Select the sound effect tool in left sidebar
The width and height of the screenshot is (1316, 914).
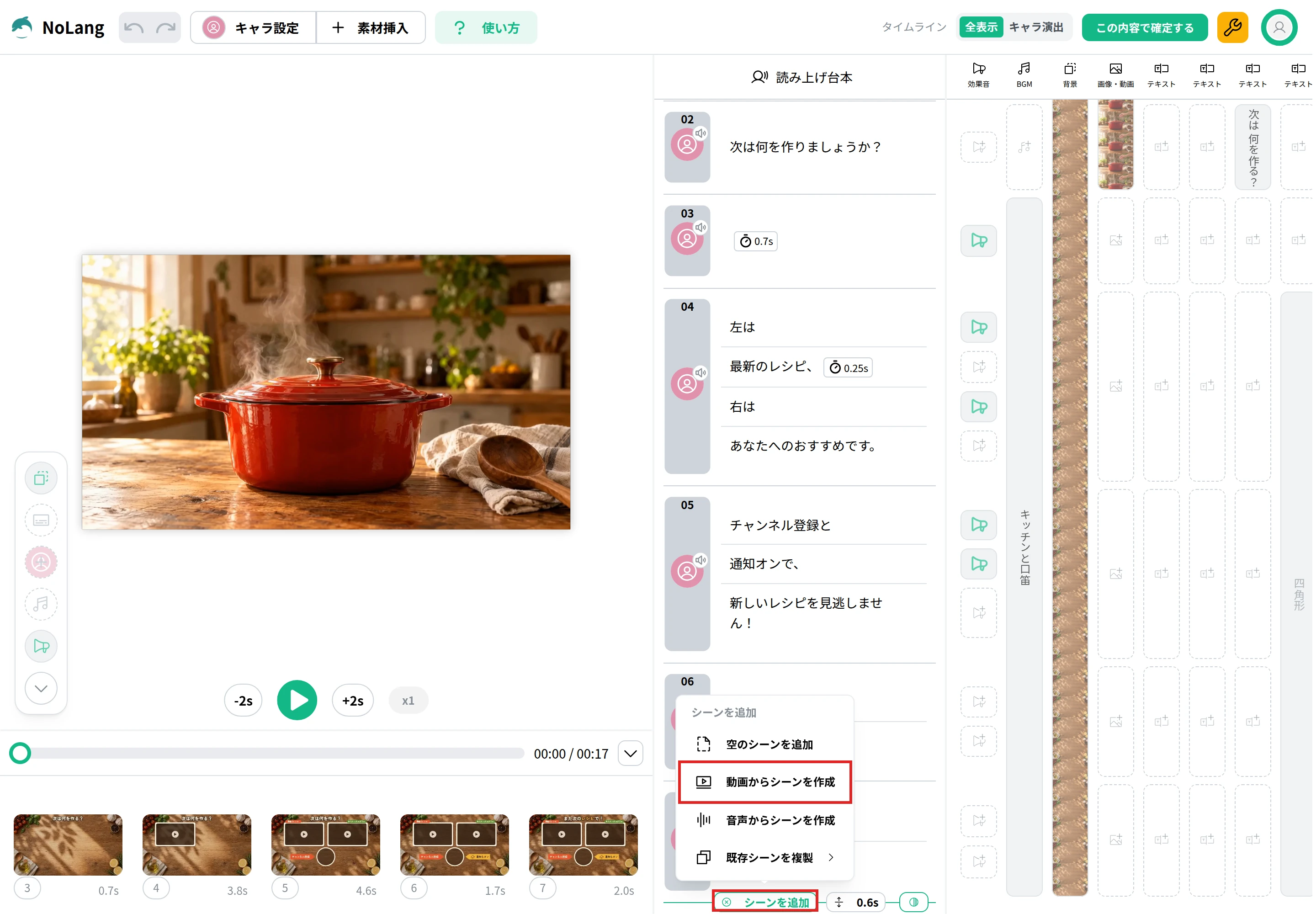click(x=41, y=646)
